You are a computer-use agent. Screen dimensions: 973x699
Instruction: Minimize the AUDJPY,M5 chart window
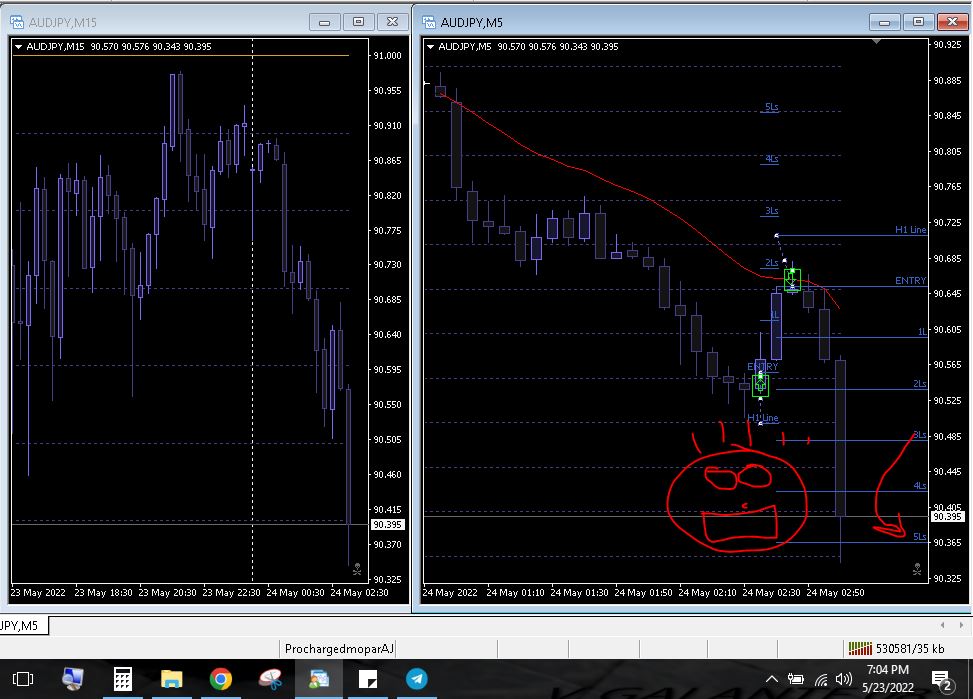884,22
